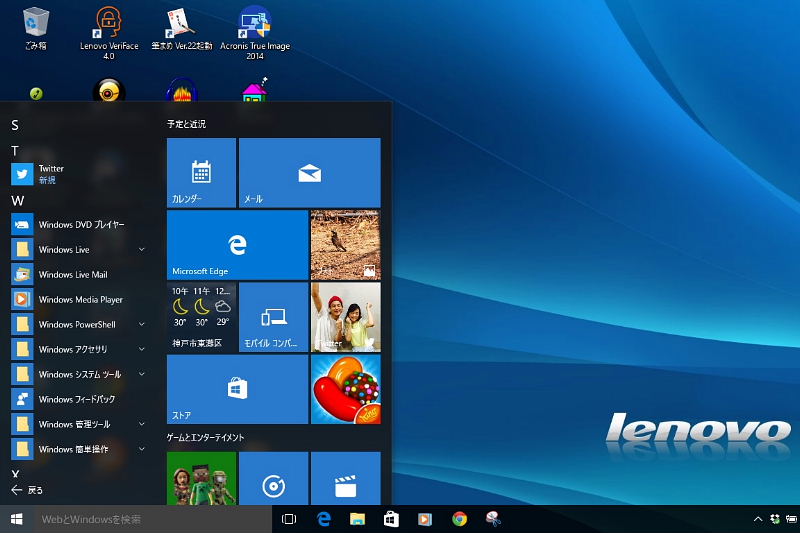800x533 pixels.
Task: Open Lenovo VeriFace 4.0 desktop shortcut
Action: pos(109,33)
